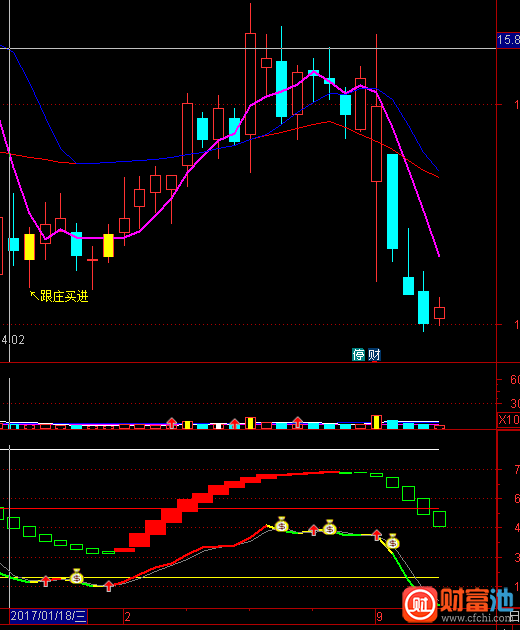Click the red up arrow between two money bags
Image resolution: width=520 pixels, height=630 pixels.
313,530
